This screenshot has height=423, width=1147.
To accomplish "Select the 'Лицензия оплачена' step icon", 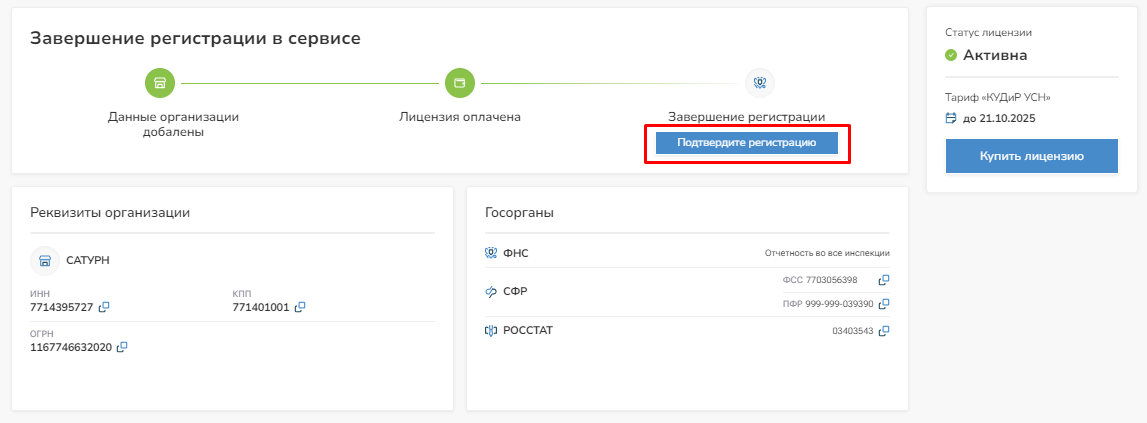I will [x=460, y=82].
